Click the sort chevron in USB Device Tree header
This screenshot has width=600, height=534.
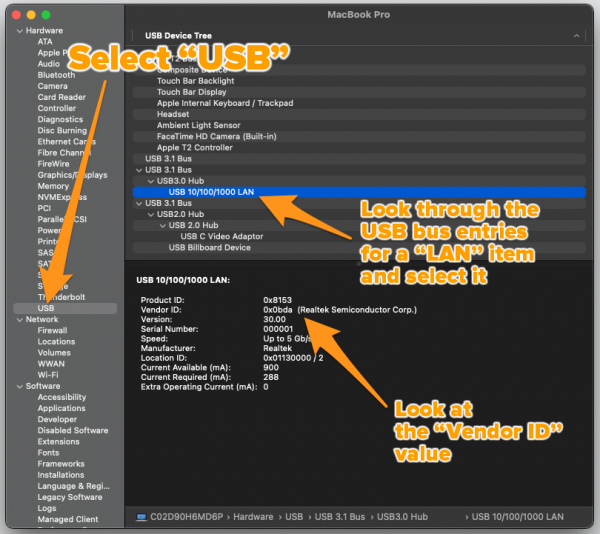point(577,35)
